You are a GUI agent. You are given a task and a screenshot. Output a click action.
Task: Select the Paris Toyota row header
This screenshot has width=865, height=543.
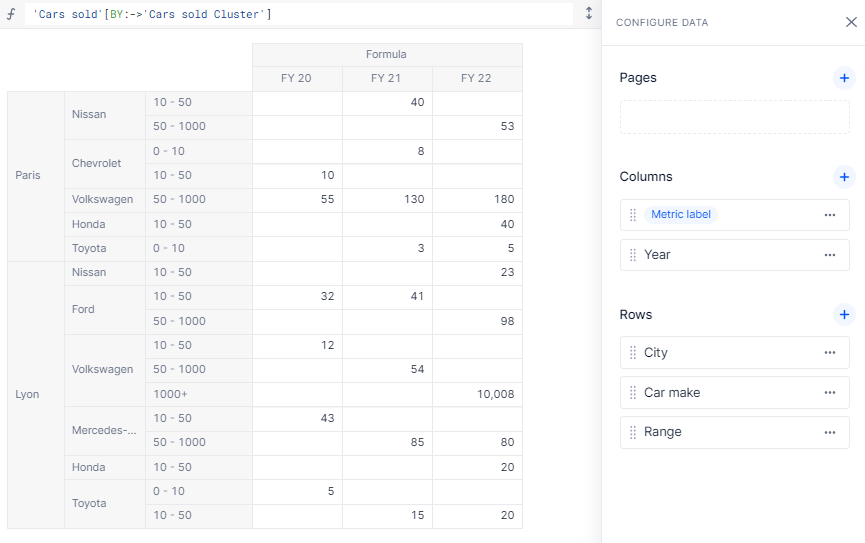coord(105,248)
